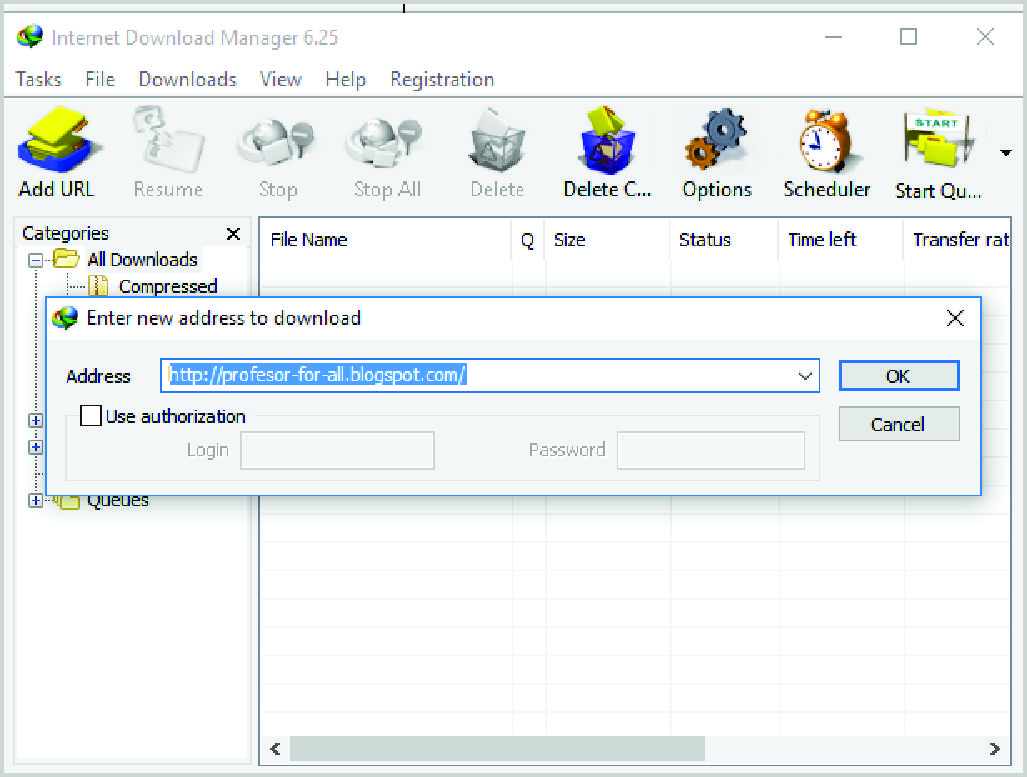Viewport: 1027px width, 777px height.
Task: Click the Stop toolbar icon
Action: pos(277,143)
